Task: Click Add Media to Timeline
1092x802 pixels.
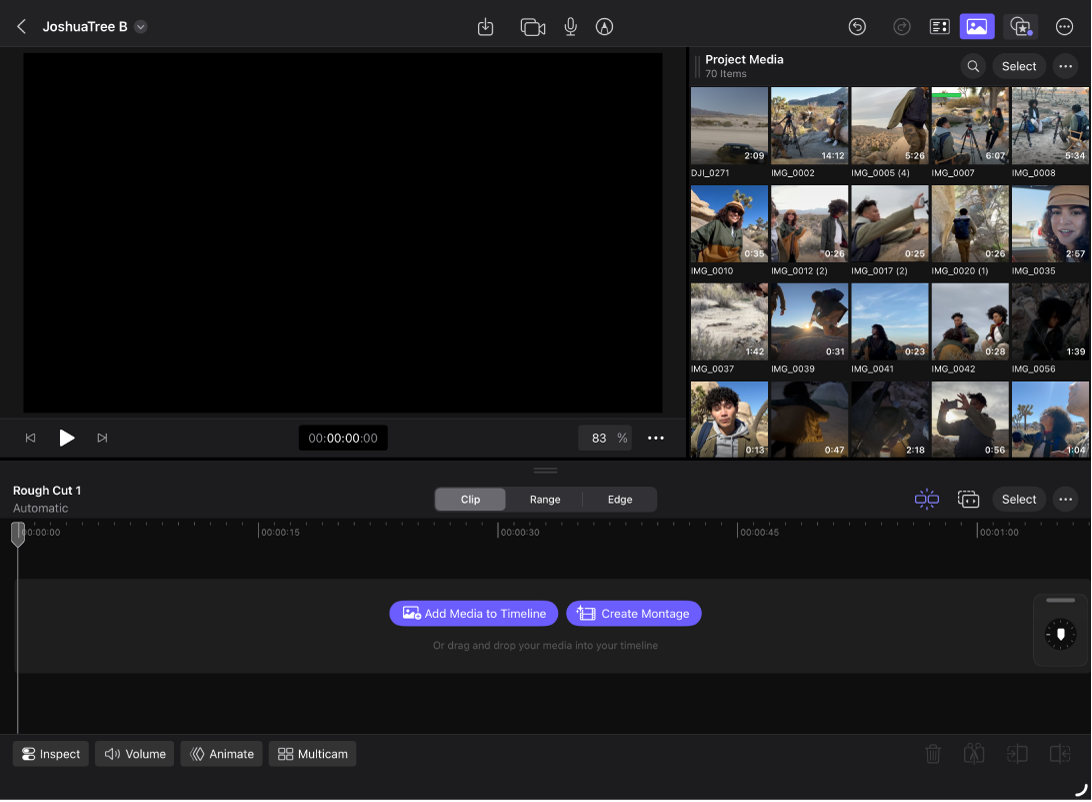Action: [473, 613]
